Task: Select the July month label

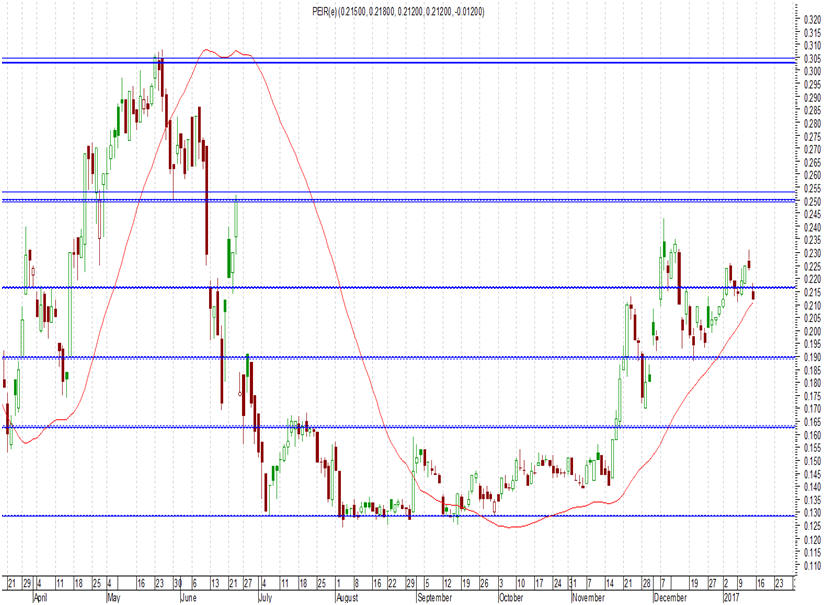Action: (265, 598)
